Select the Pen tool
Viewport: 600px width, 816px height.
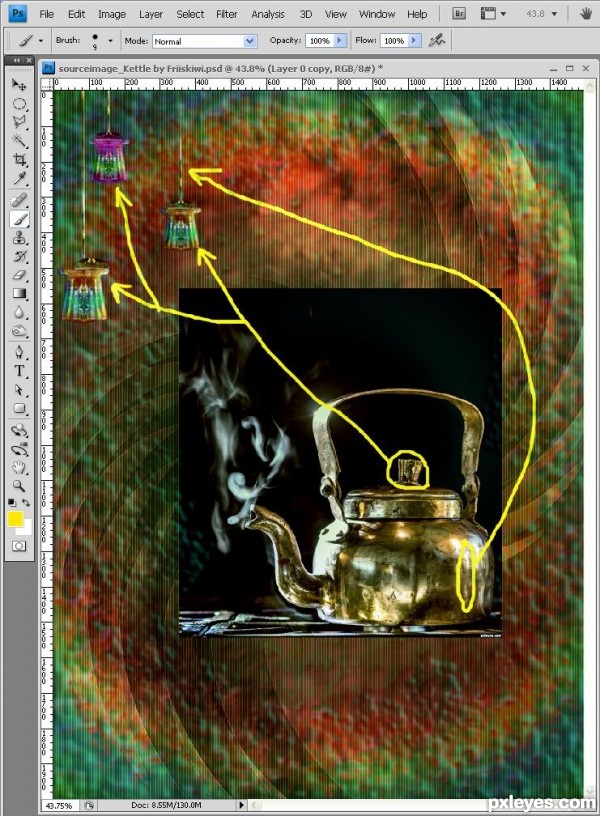(x=19, y=353)
